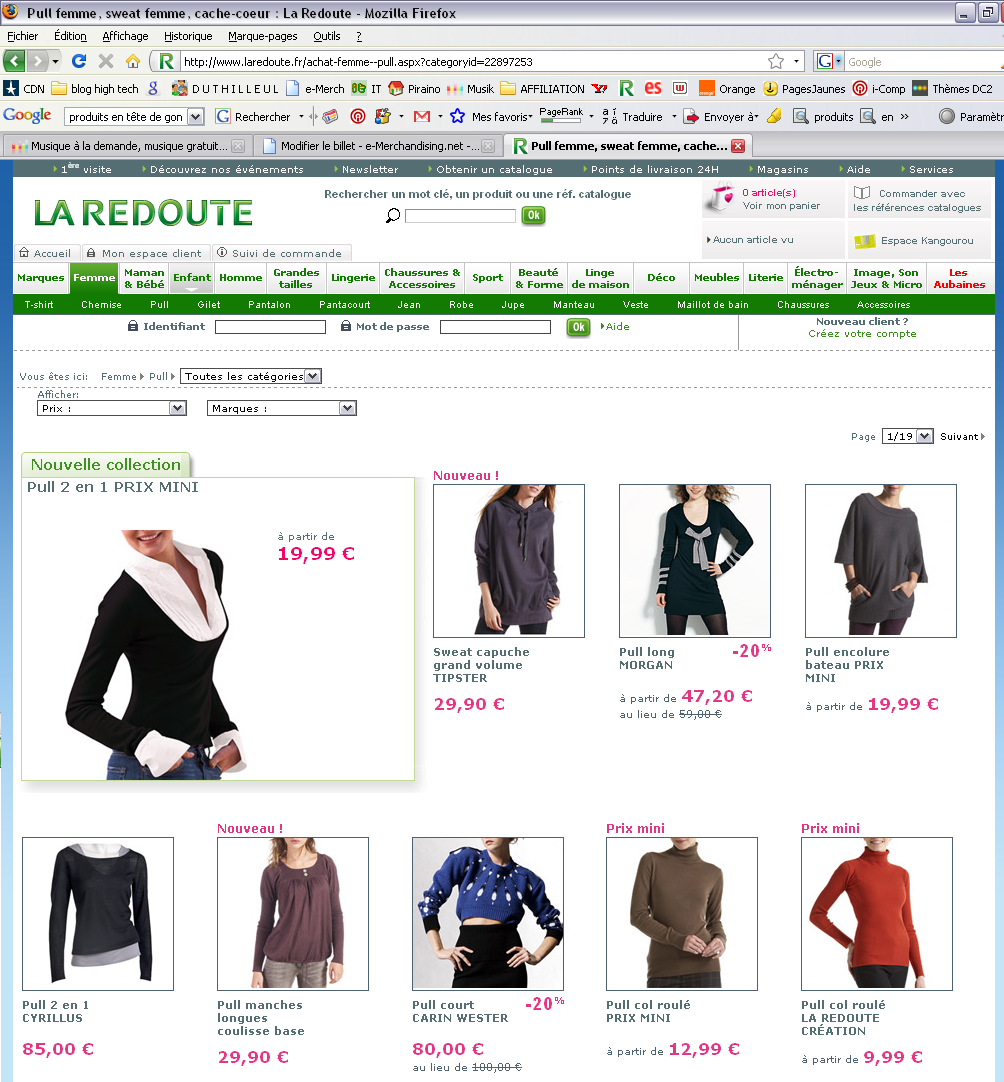Screen dimensions: 1004x1082
Task: Show more Google toolbar buttons chevron
Action: (x=905, y=117)
